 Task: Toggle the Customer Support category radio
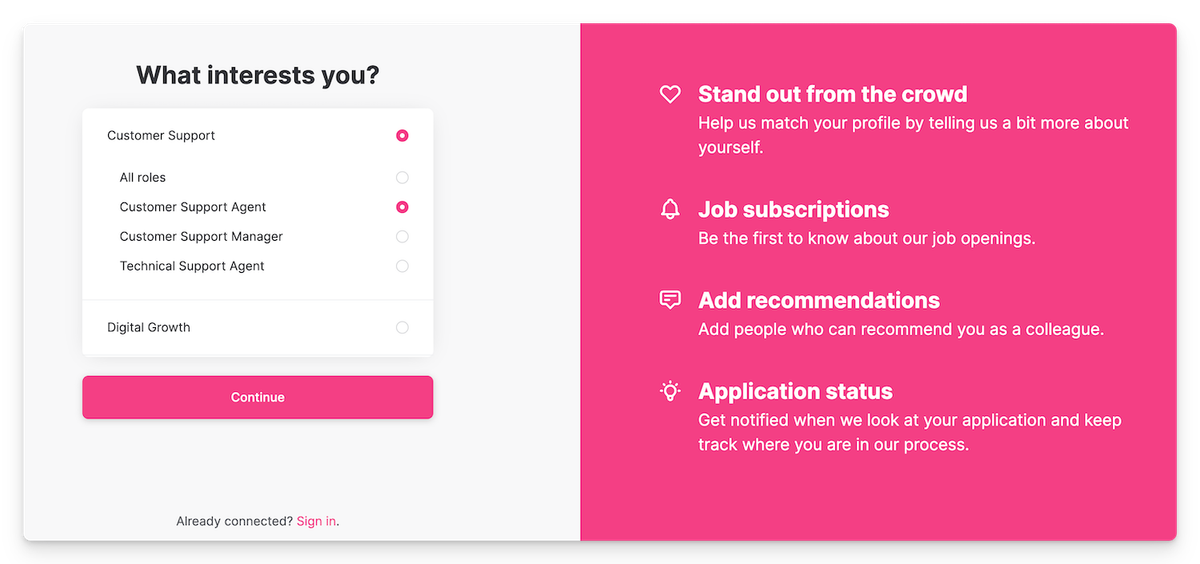[402, 135]
